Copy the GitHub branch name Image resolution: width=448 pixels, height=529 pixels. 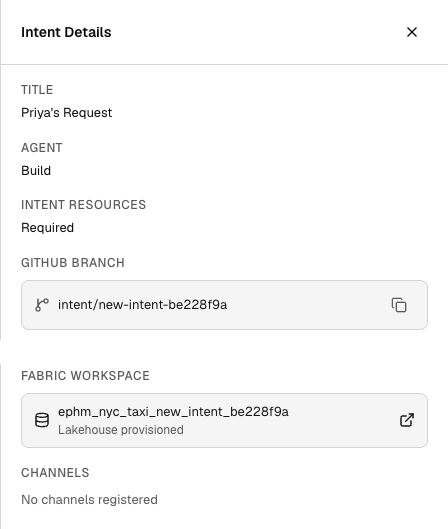(x=399, y=305)
